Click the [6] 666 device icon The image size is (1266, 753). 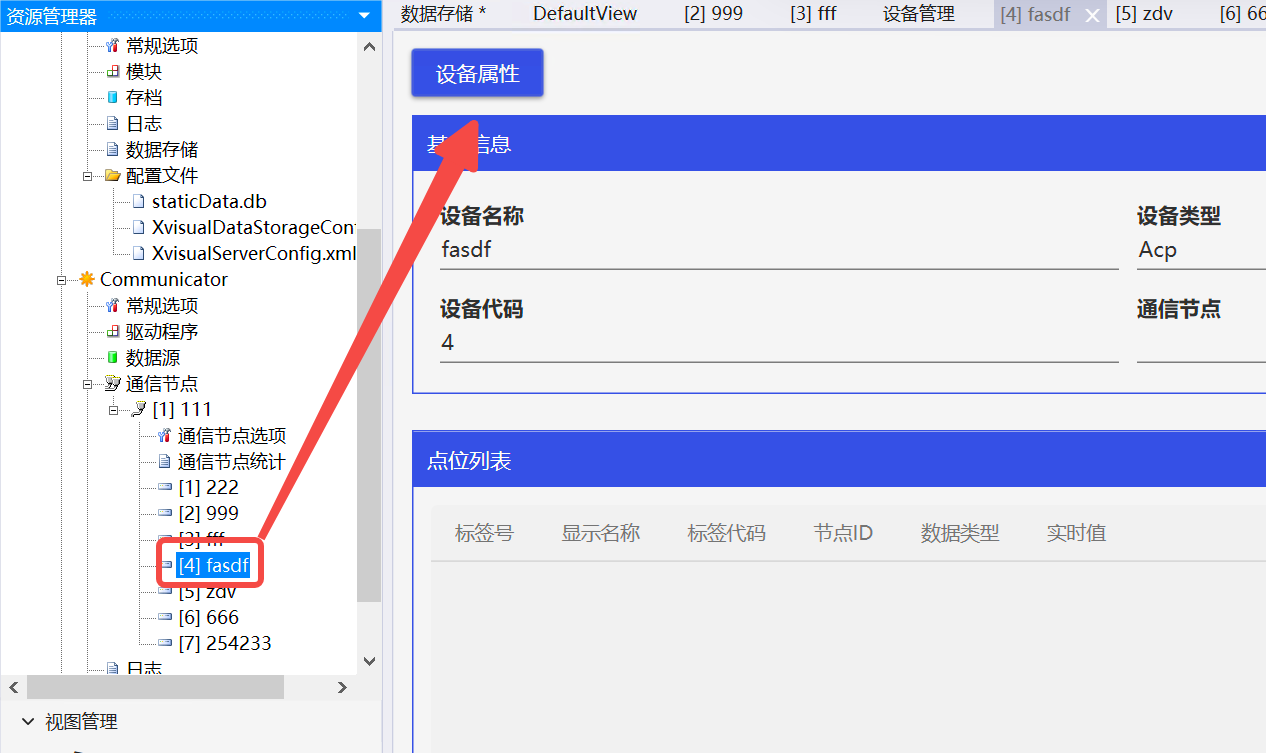165,618
